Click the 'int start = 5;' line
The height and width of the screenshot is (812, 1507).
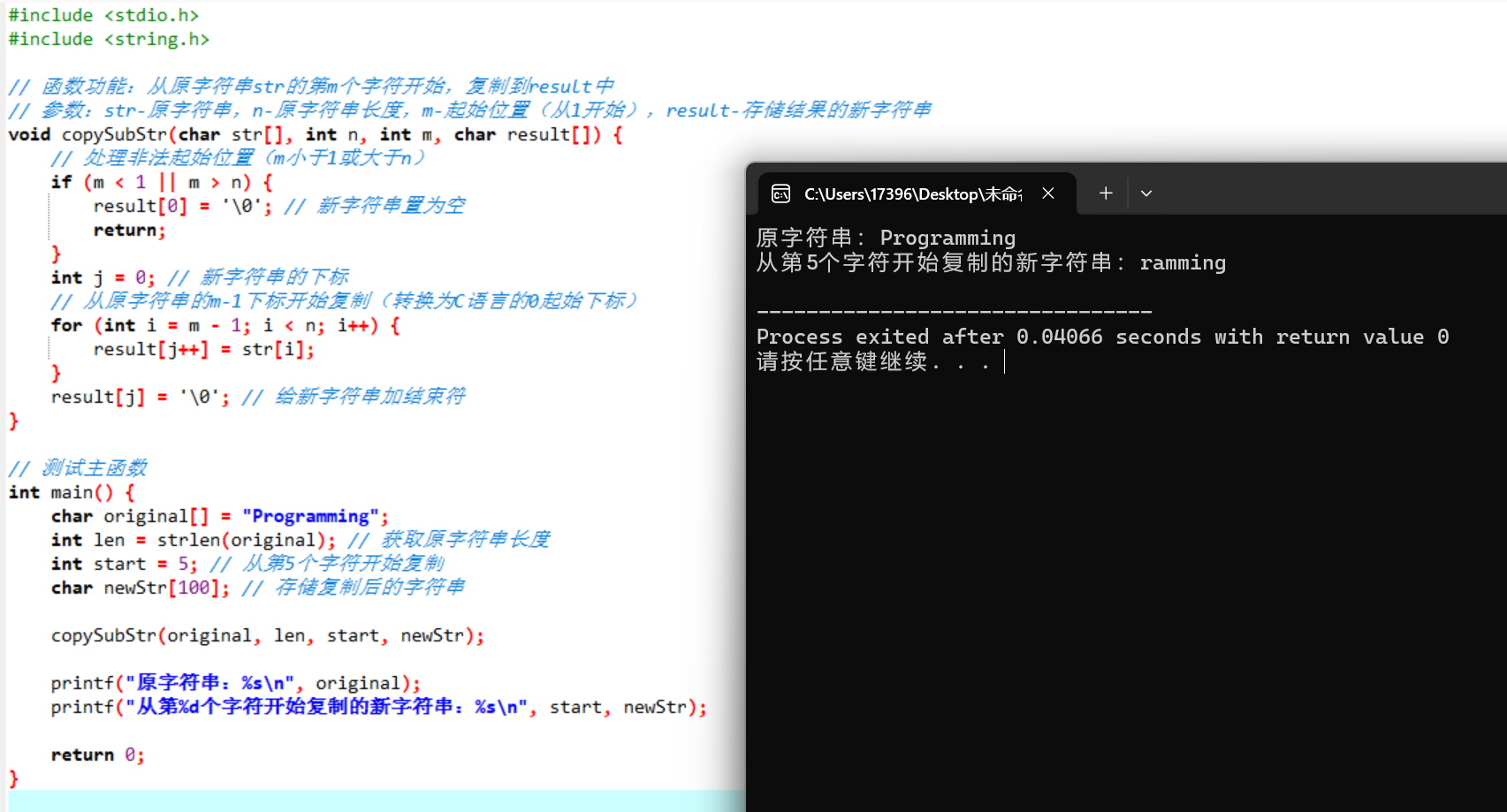(124, 564)
